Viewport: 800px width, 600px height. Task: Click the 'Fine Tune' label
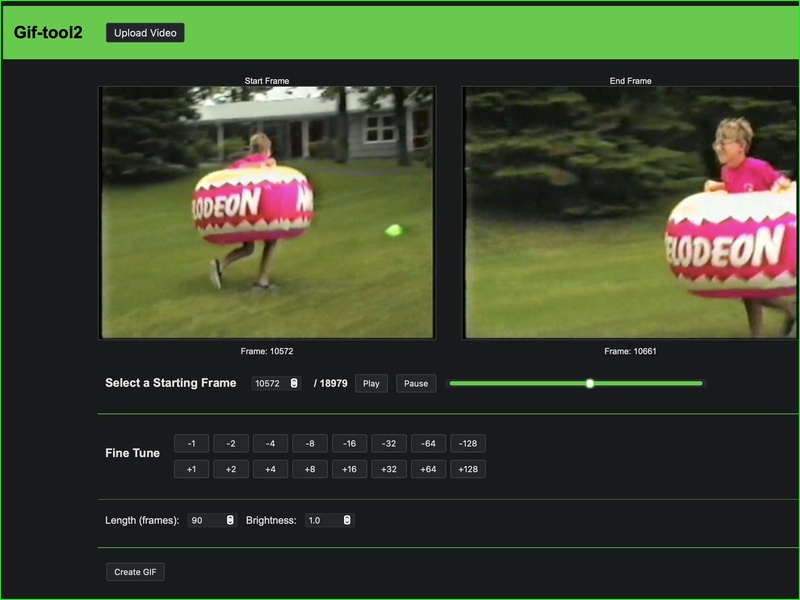[132, 453]
